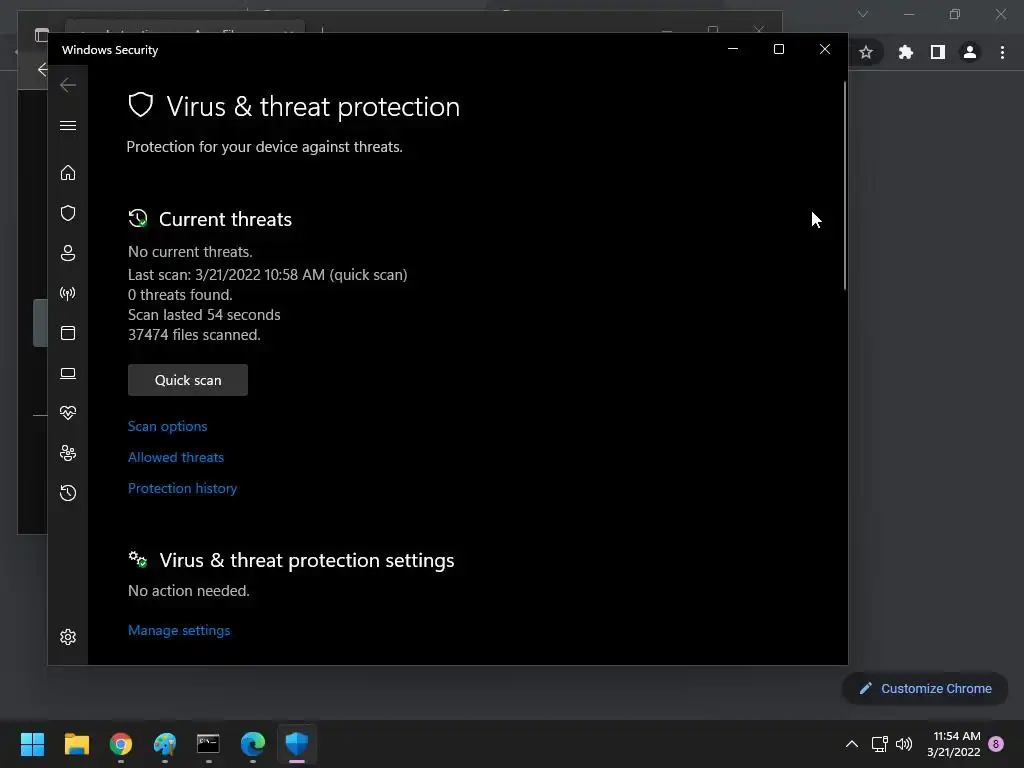Click Customize Chrome button
This screenshot has width=1024, height=768.
pyautogui.click(x=925, y=688)
